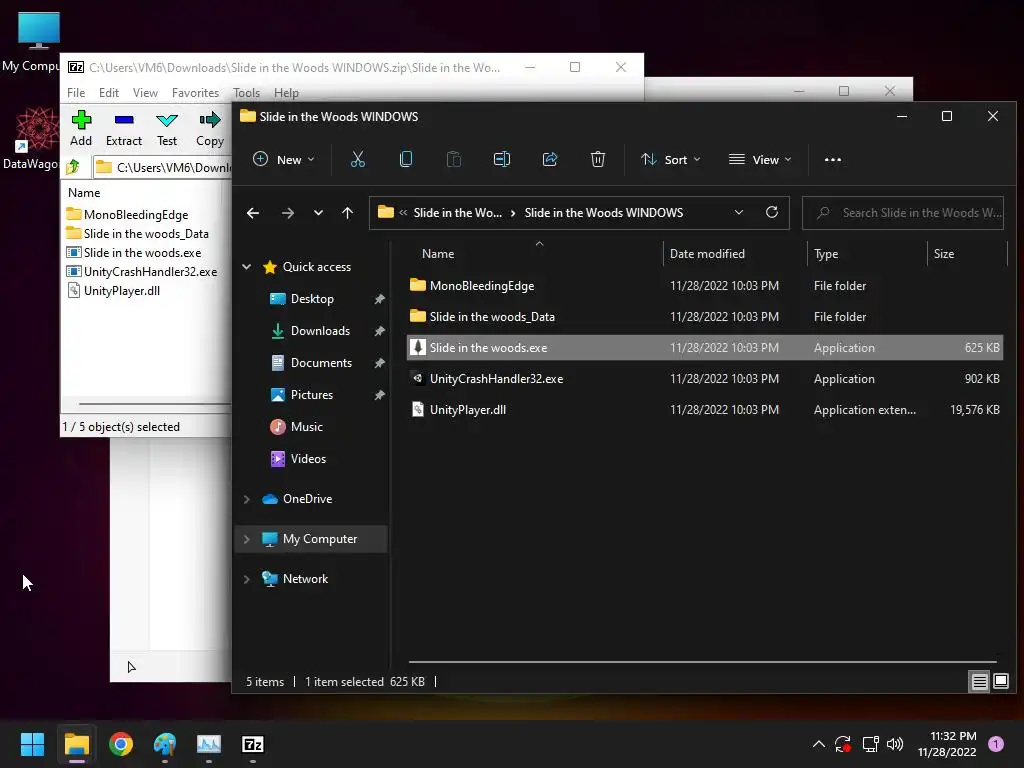Open the 7-Zip Tools menu
Image resolution: width=1024 pixels, height=768 pixels.
(247, 93)
